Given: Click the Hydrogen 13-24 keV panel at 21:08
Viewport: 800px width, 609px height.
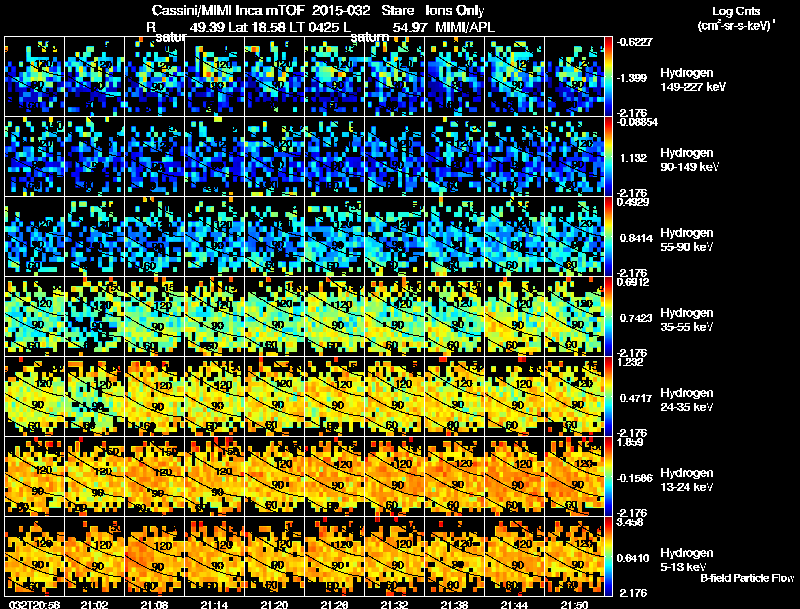Looking at the screenshot, I should (x=155, y=476).
